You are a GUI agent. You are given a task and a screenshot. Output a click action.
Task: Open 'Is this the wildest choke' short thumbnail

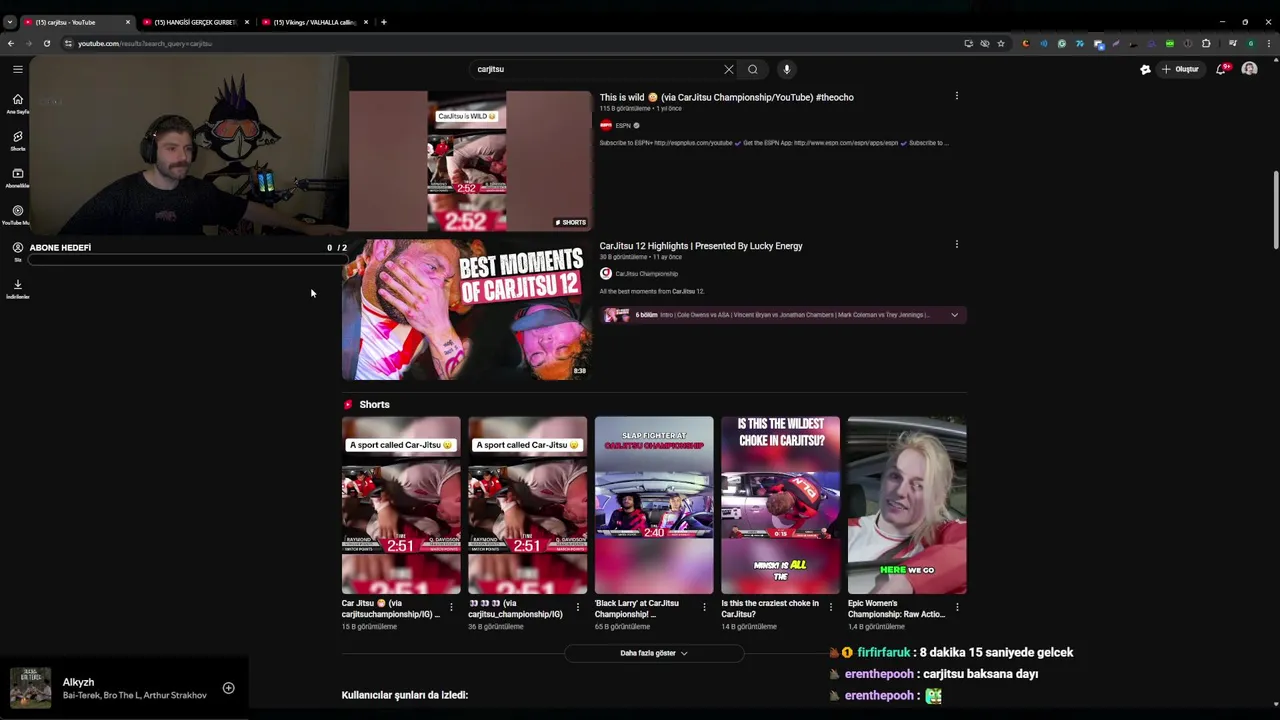780,505
